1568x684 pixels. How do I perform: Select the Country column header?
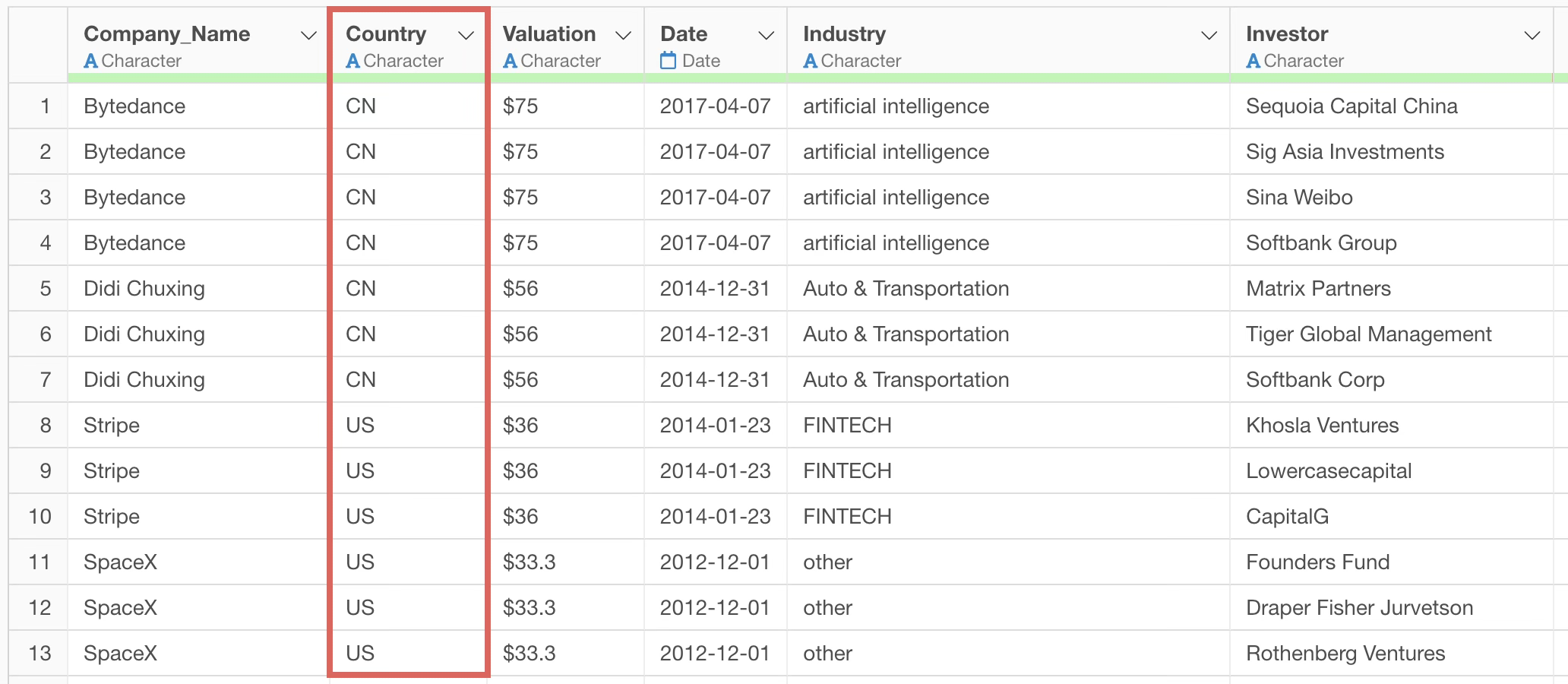386,34
